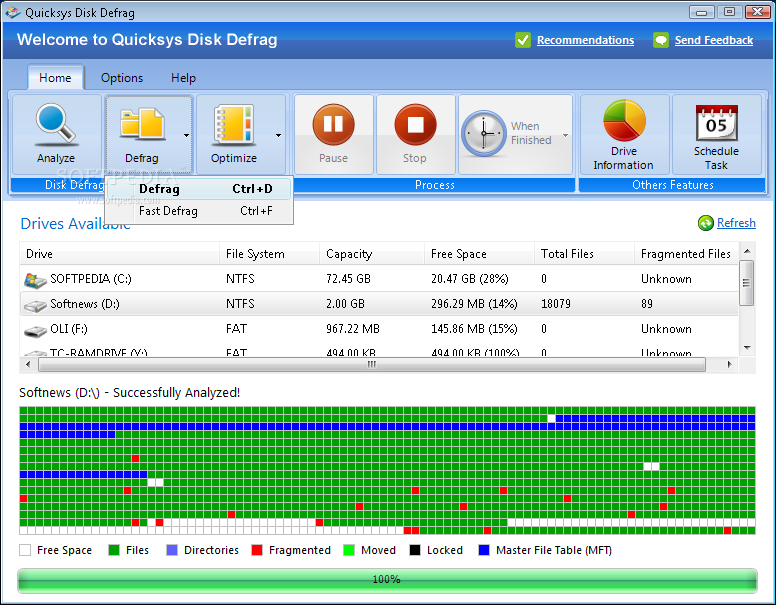The width and height of the screenshot is (776, 605).
Task: Click the 967.22 MB capacity cell
Action: pyautogui.click(x=352, y=329)
